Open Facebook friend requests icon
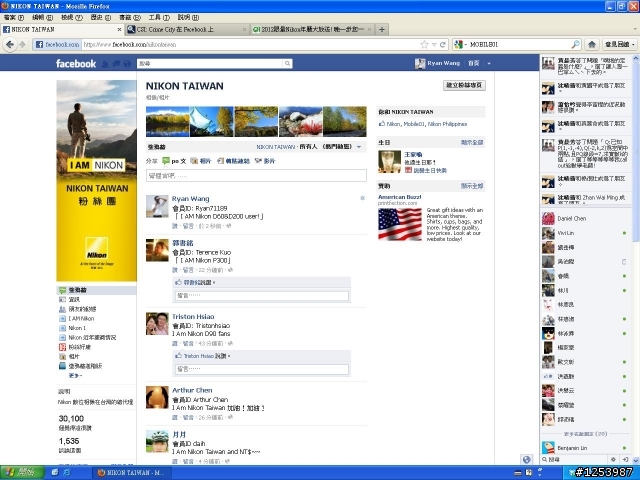640x480 pixels. click(x=105, y=64)
